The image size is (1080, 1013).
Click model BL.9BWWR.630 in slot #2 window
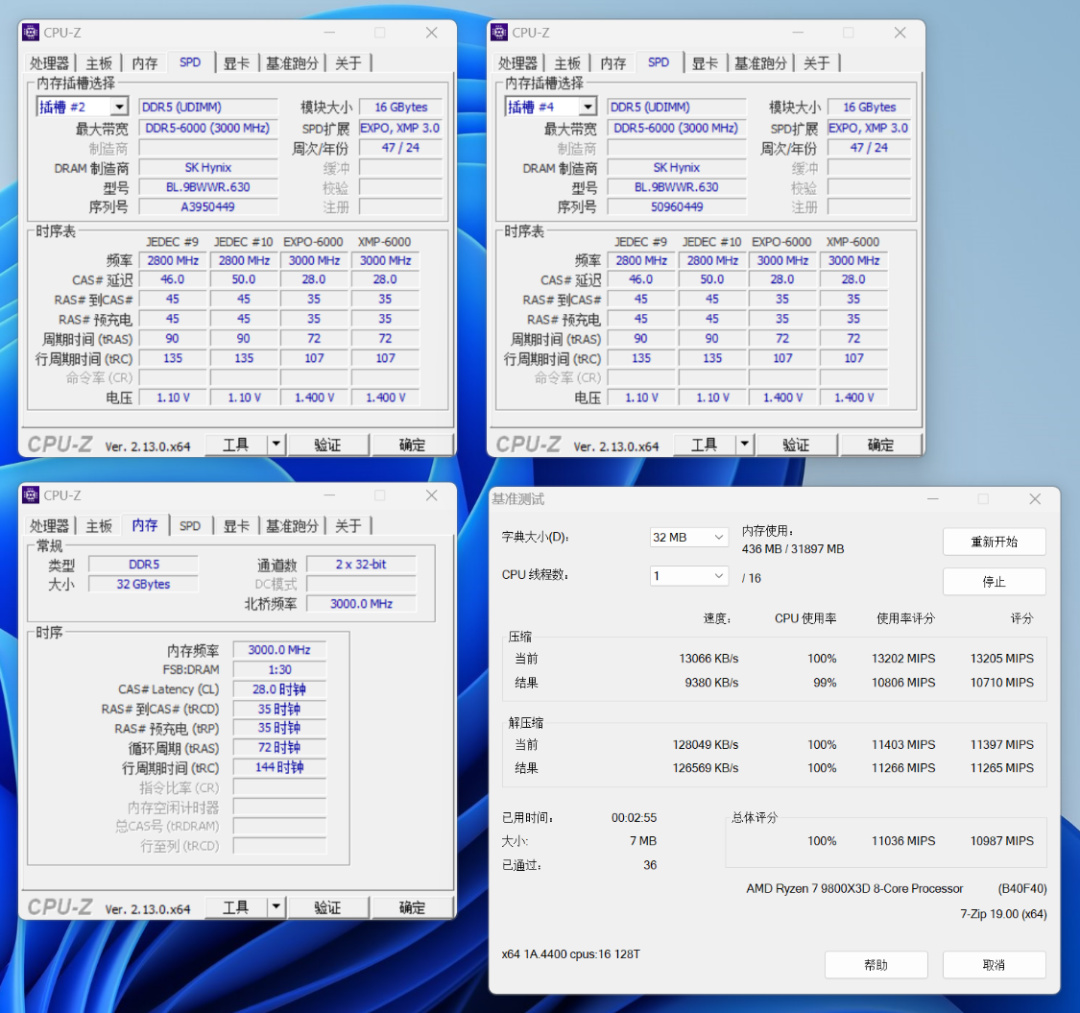point(208,187)
